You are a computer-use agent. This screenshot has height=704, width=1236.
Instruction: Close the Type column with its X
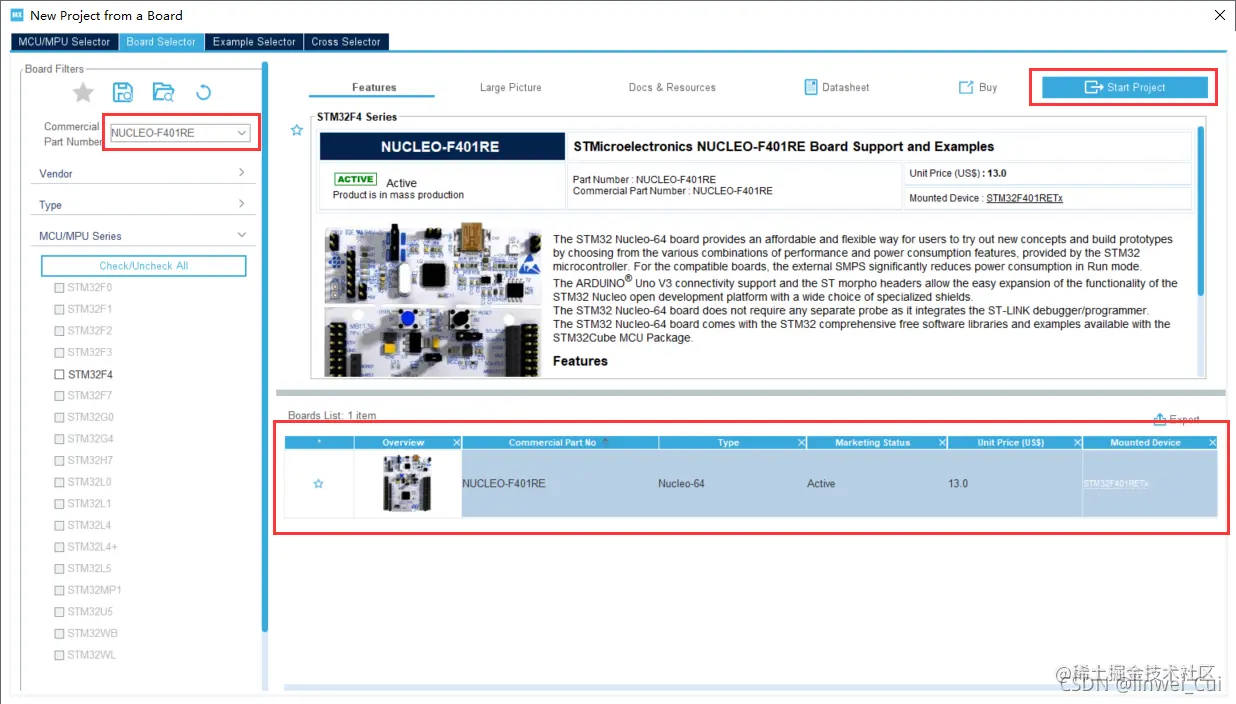tap(801, 442)
